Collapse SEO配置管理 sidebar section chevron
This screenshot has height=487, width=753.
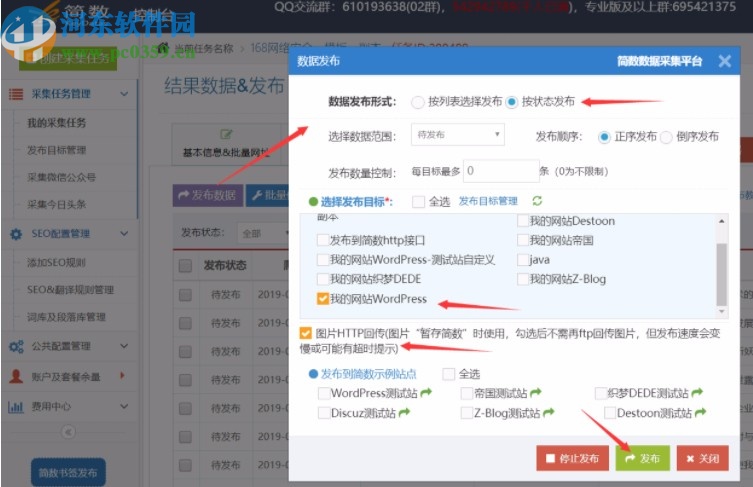(124, 234)
